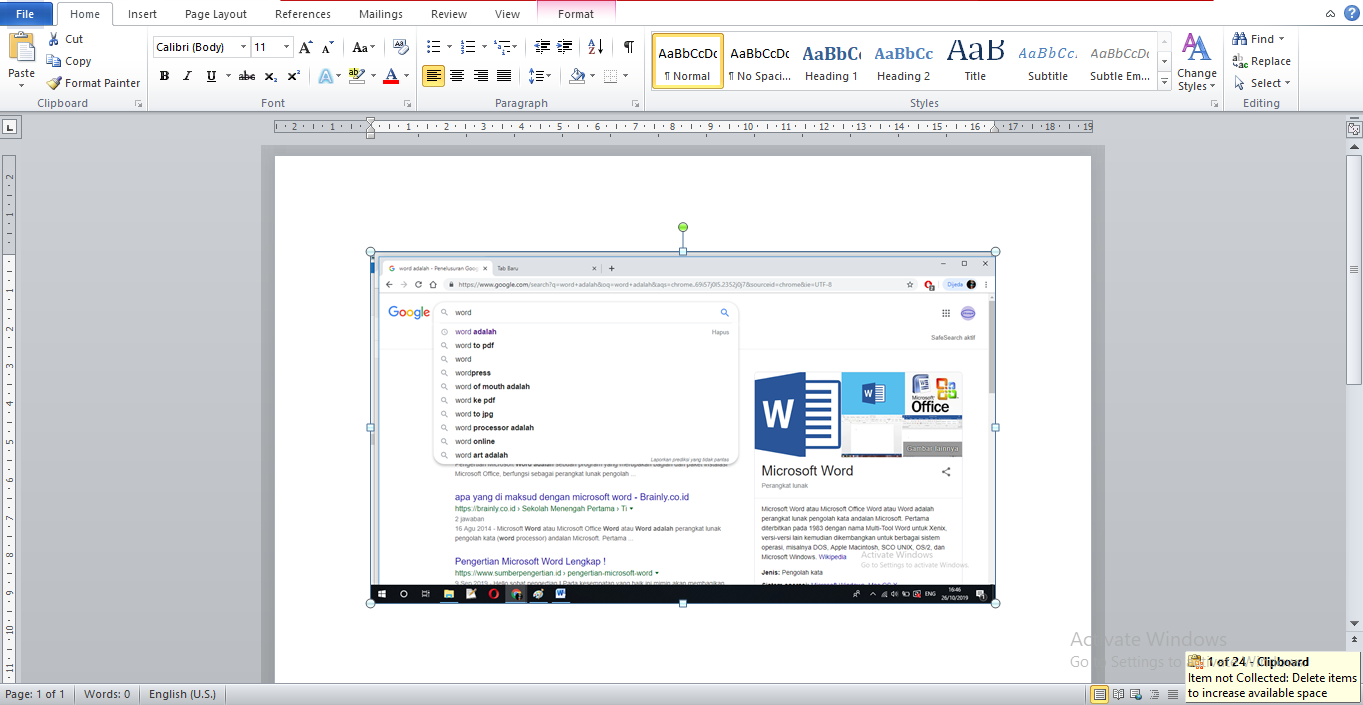
Task: Open Replace dialog
Action: (1261, 61)
